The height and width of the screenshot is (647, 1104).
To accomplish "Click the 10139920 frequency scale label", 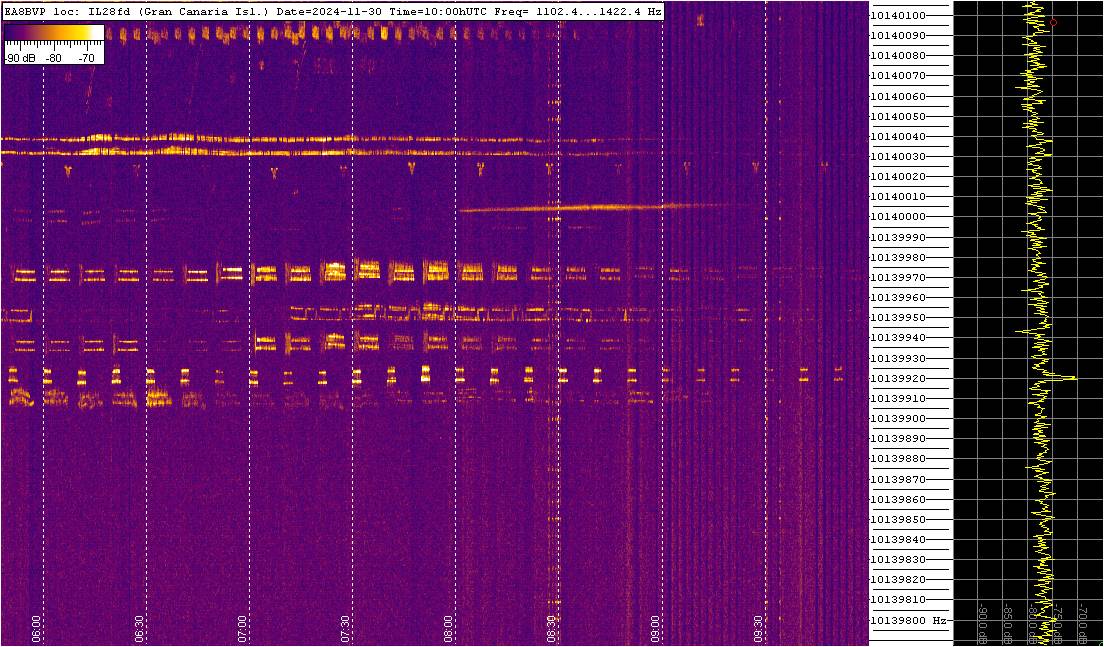I will 898,378.
